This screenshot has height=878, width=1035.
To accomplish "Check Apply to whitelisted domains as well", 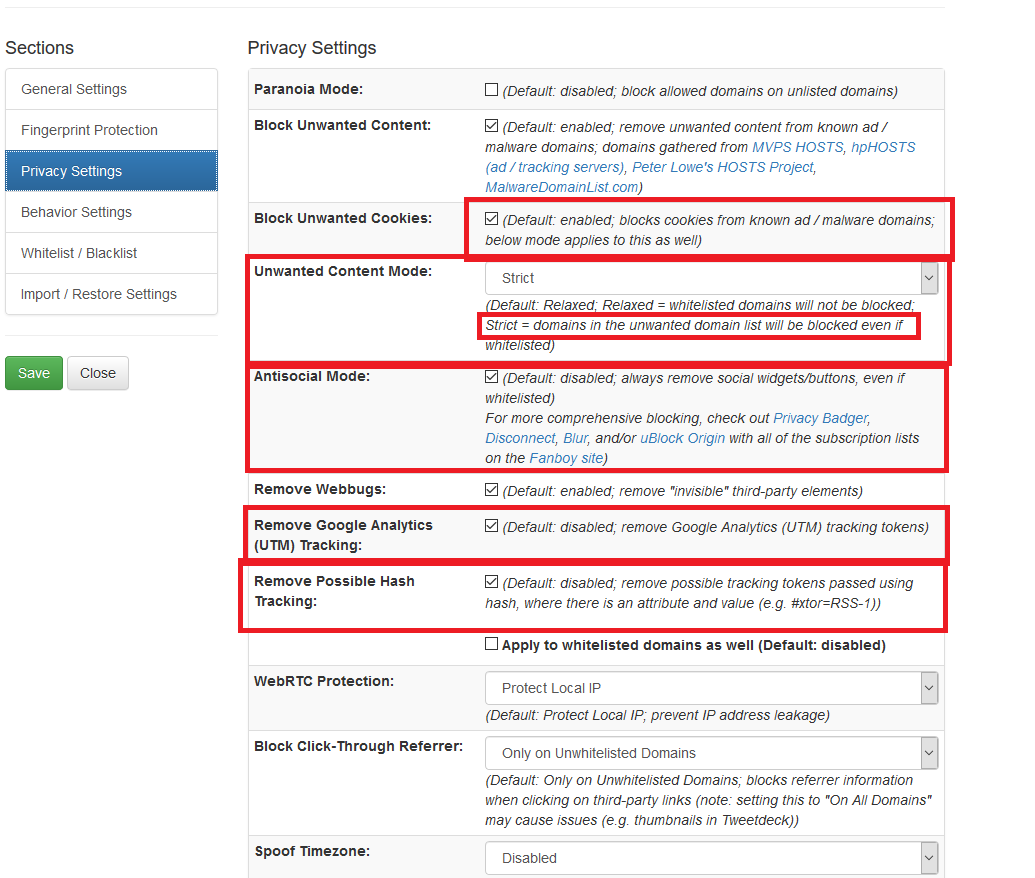I will [x=491, y=645].
